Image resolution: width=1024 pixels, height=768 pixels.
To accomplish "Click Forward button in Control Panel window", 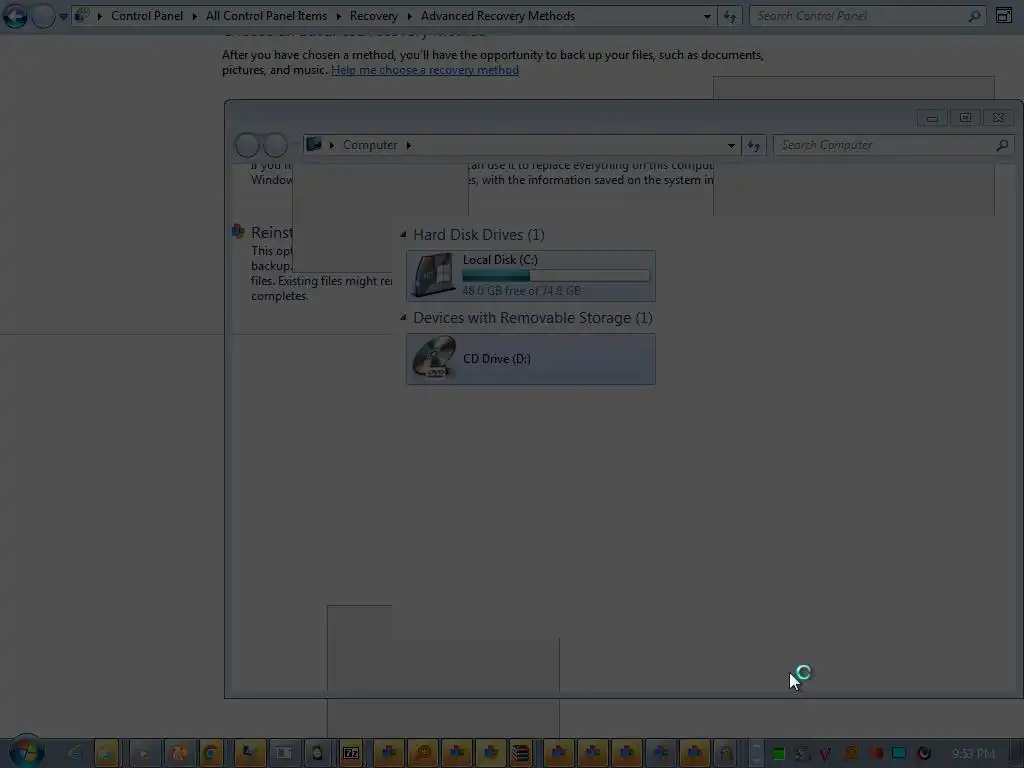I will [x=43, y=16].
